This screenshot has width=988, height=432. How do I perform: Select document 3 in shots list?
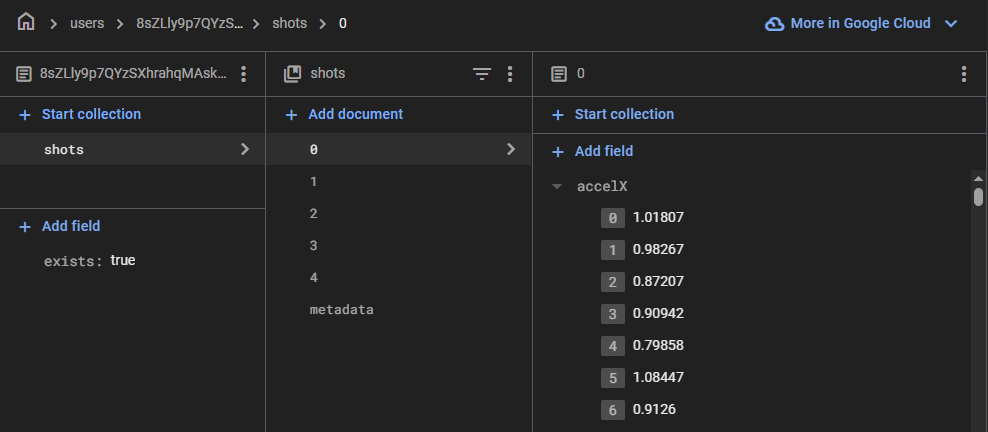(x=314, y=246)
